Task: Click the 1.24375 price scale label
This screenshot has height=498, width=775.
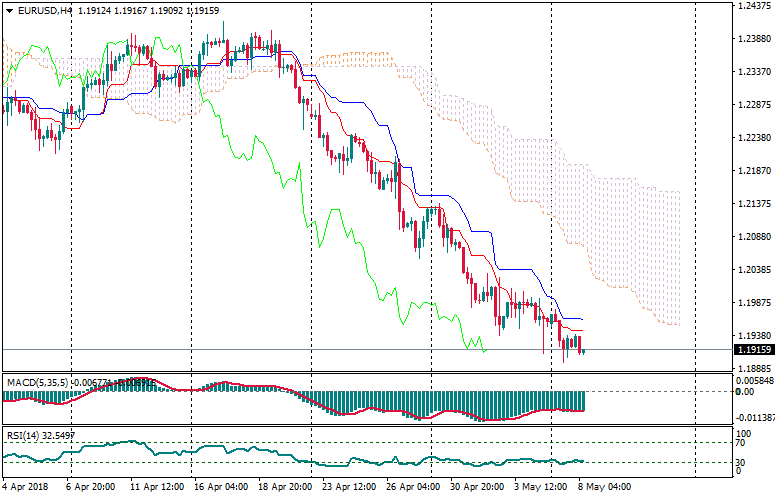Action: point(751,6)
